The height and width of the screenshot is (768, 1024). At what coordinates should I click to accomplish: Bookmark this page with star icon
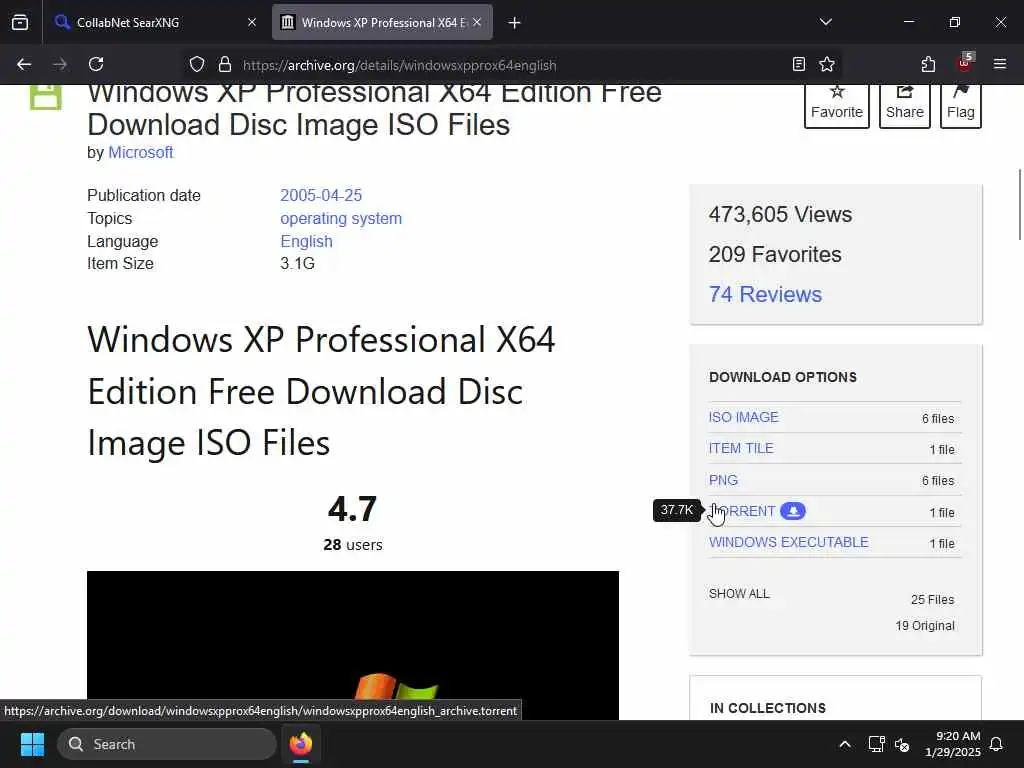point(827,65)
